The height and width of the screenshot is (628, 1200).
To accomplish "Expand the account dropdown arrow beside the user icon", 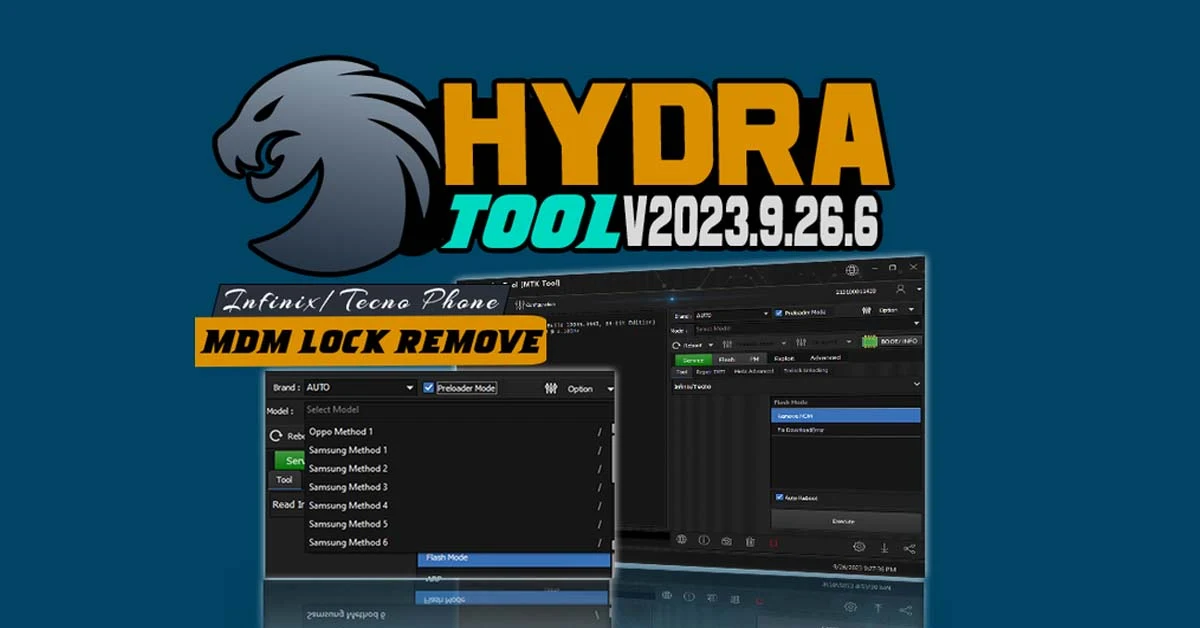I will coord(919,290).
